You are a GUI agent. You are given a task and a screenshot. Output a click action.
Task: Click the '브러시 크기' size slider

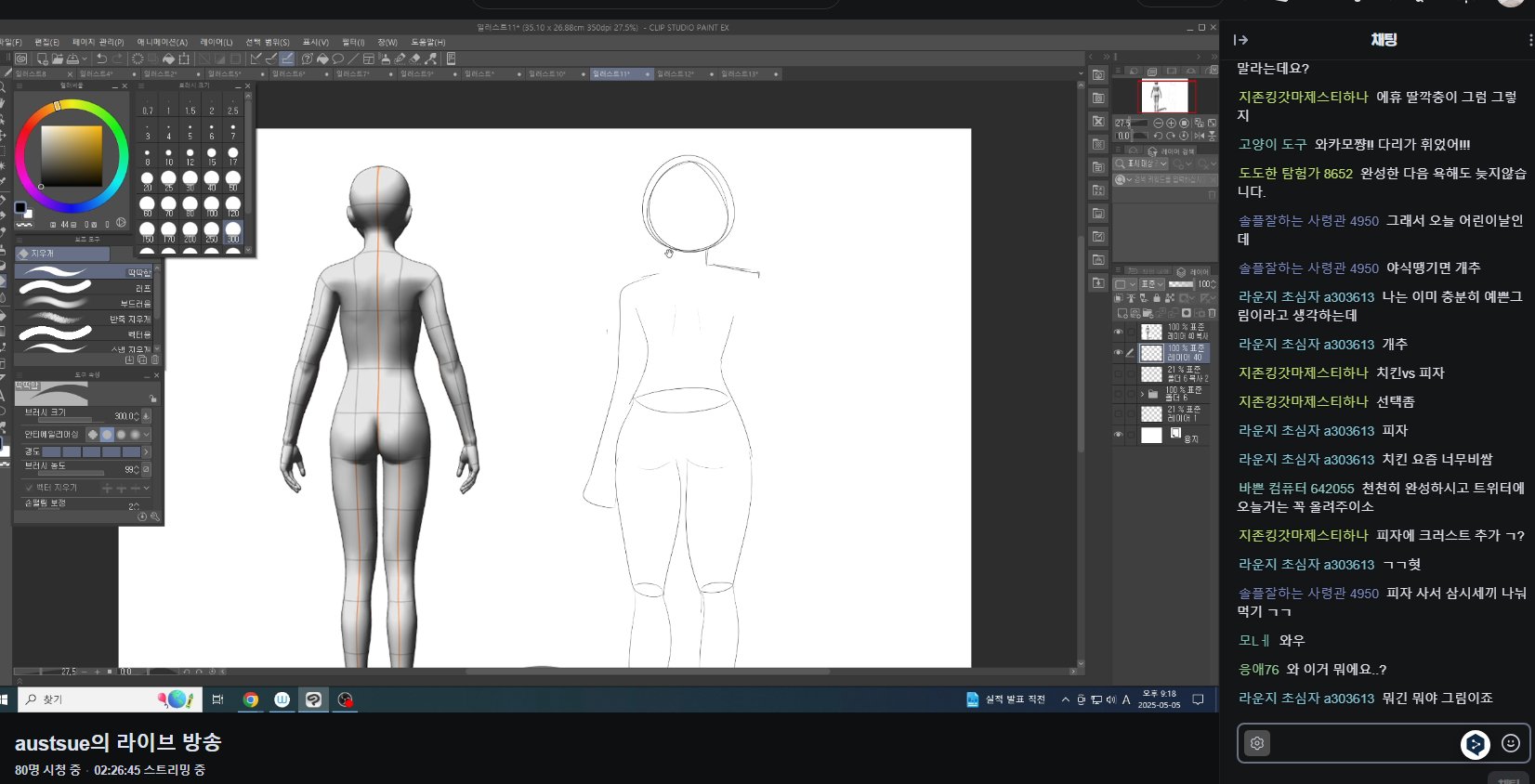point(72,420)
